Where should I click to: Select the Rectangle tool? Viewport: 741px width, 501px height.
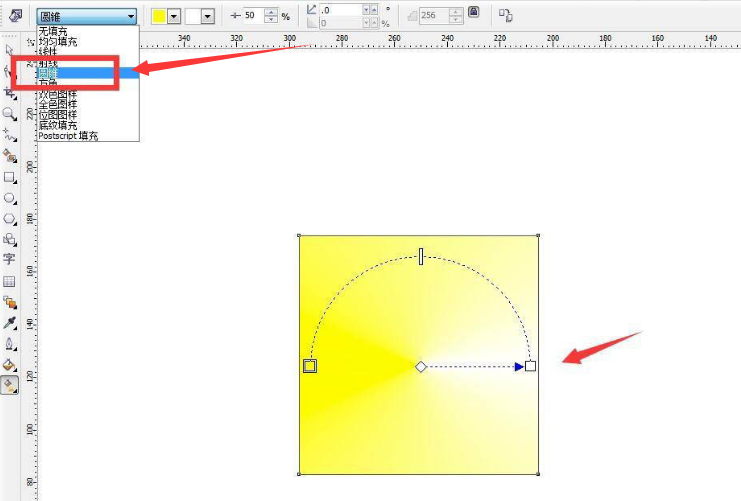click(9, 178)
